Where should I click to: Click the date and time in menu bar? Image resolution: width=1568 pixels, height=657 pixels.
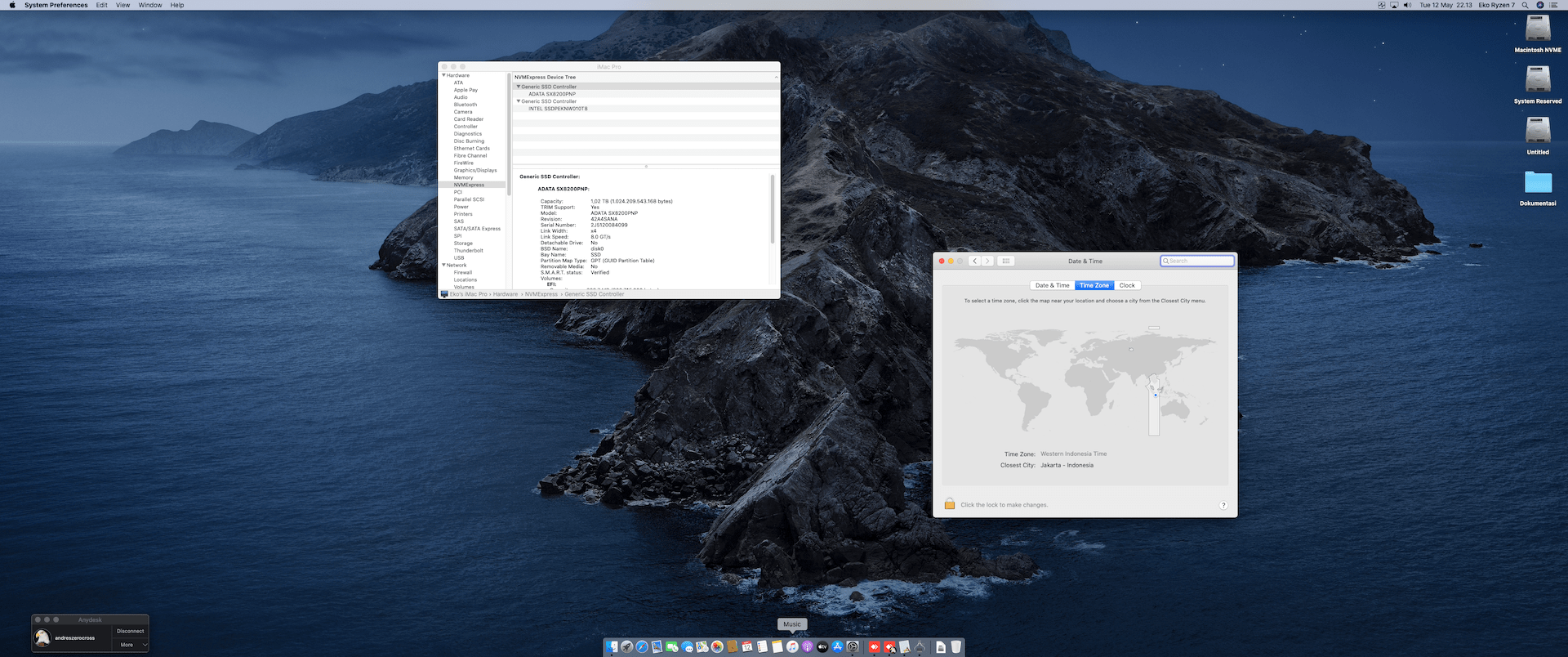1445,5
